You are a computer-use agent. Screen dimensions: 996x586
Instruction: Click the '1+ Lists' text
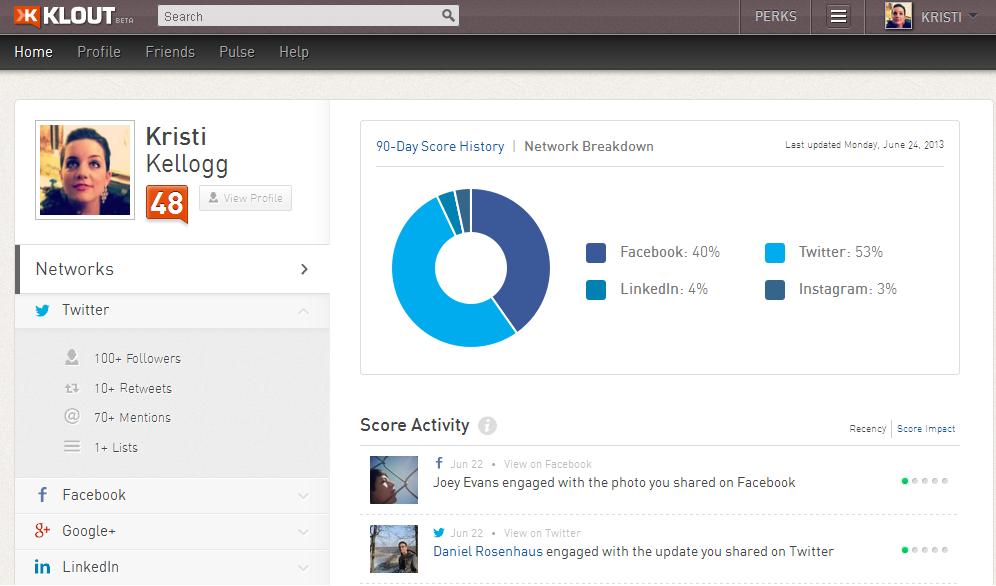(116, 448)
